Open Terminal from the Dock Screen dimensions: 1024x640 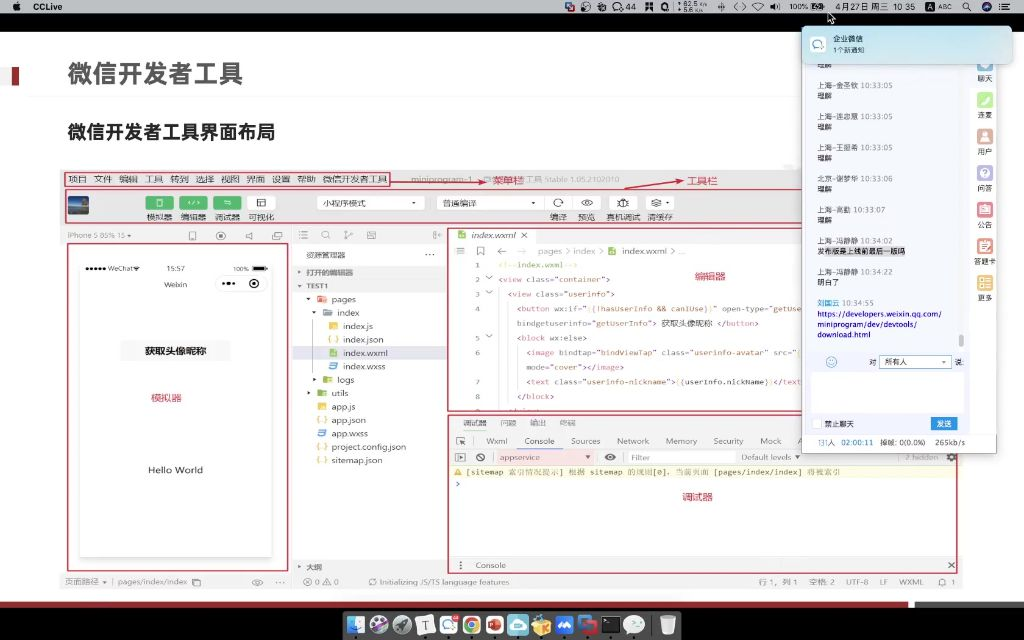click(611, 625)
